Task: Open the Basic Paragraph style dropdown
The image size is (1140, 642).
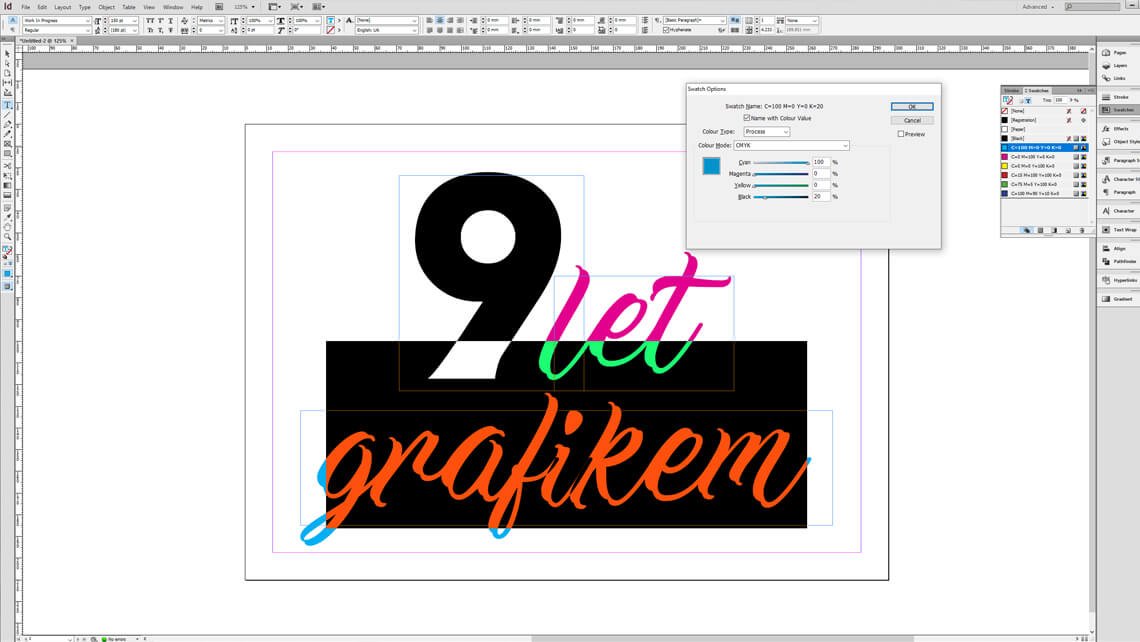Action: [x=694, y=20]
